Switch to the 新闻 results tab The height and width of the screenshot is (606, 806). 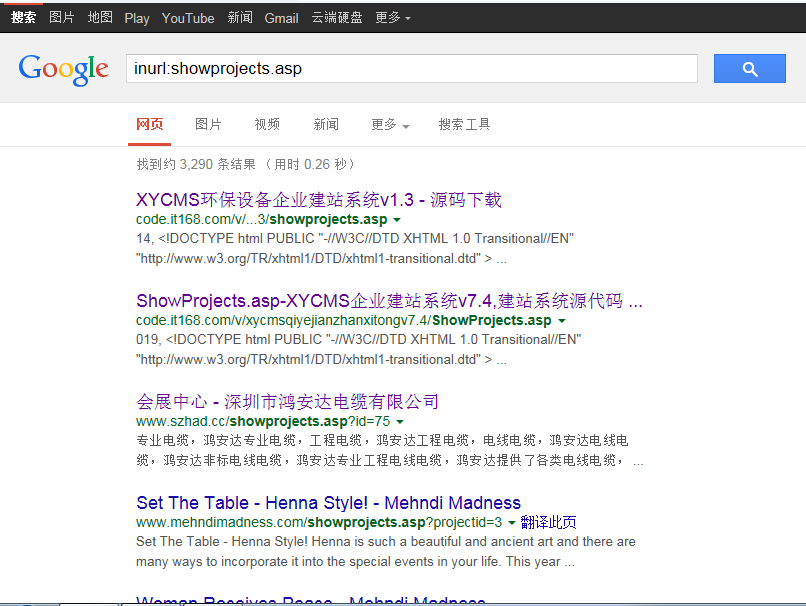(326, 124)
